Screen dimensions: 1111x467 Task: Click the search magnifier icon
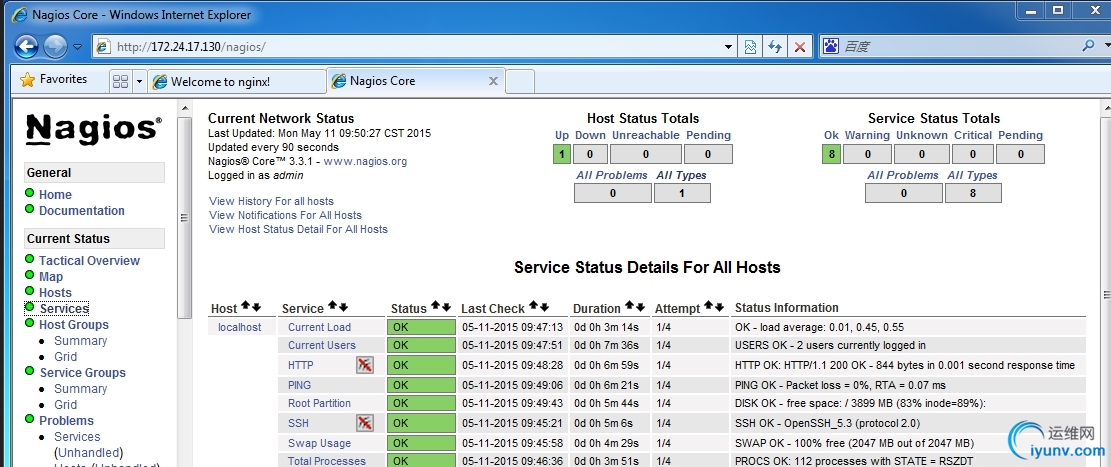[1089, 46]
